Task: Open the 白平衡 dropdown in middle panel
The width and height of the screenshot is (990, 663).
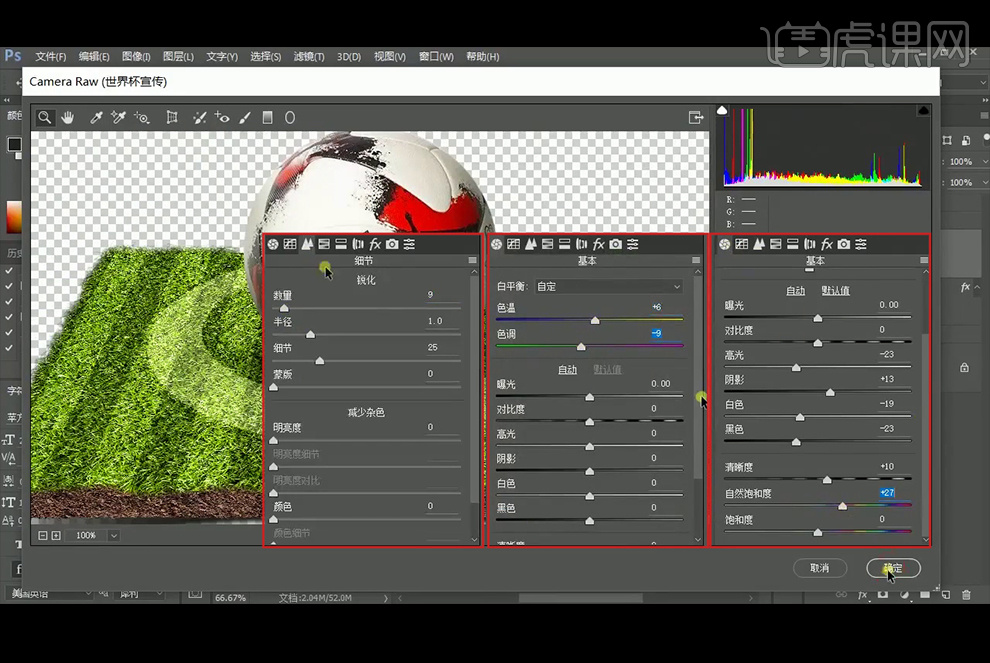Action: (608, 286)
